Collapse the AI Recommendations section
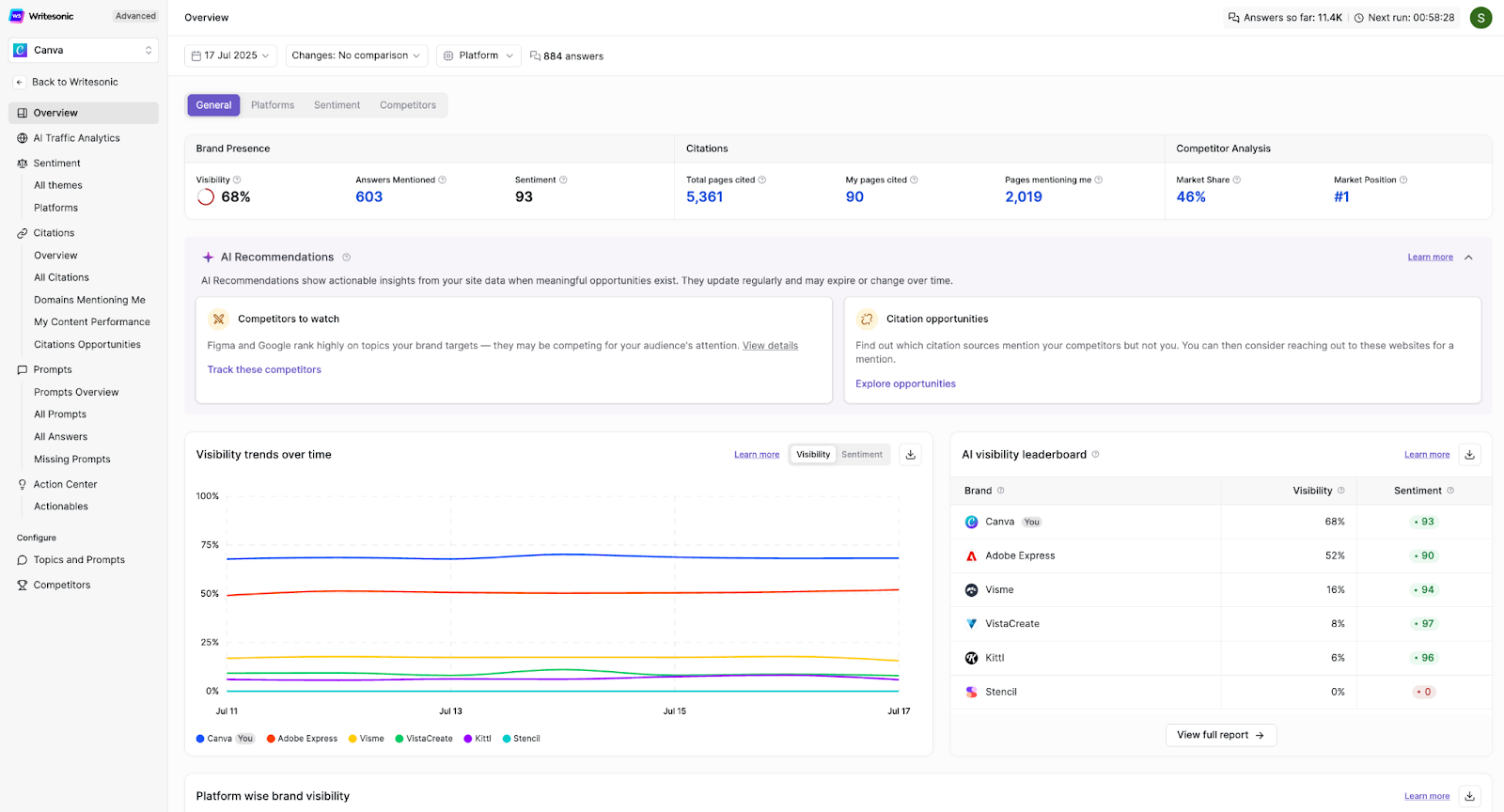The height and width of the screenshot is (812, 1504). [x=1468, y=258]
